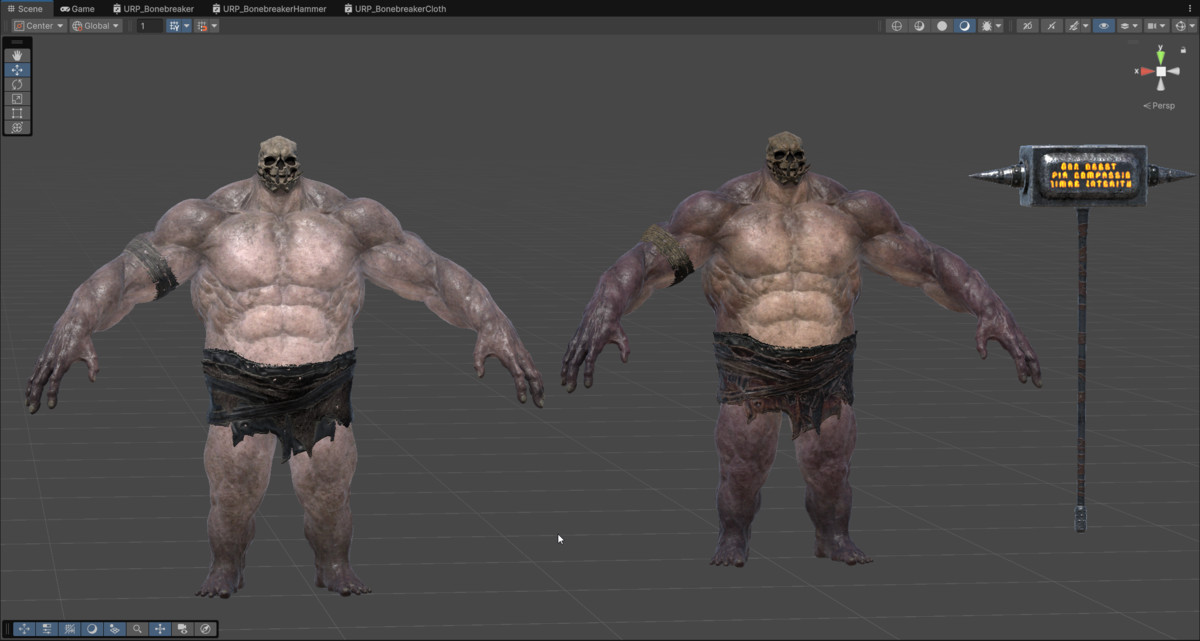Image resolution: width=1200 pixels, height=641 pixels.
Task: Toggle scene audio
Action: 1052,26
